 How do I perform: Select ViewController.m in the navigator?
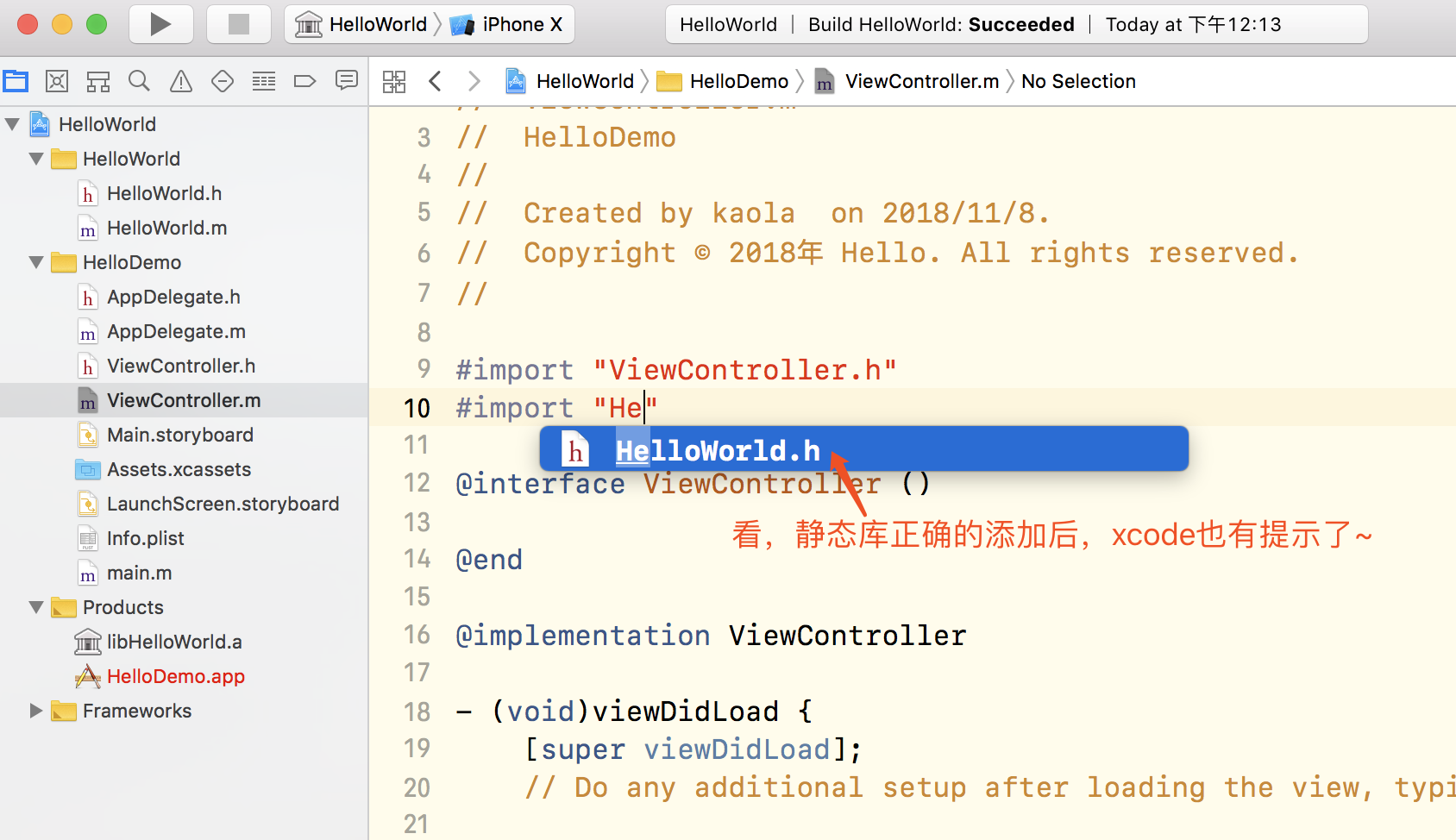point(184,400)
